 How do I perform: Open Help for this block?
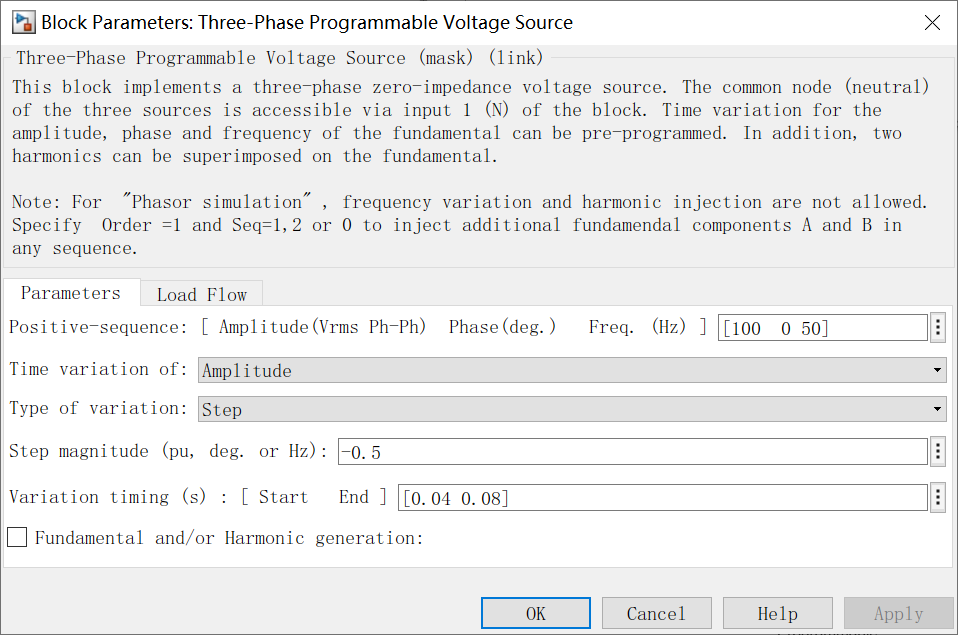[x=777, y=613]
